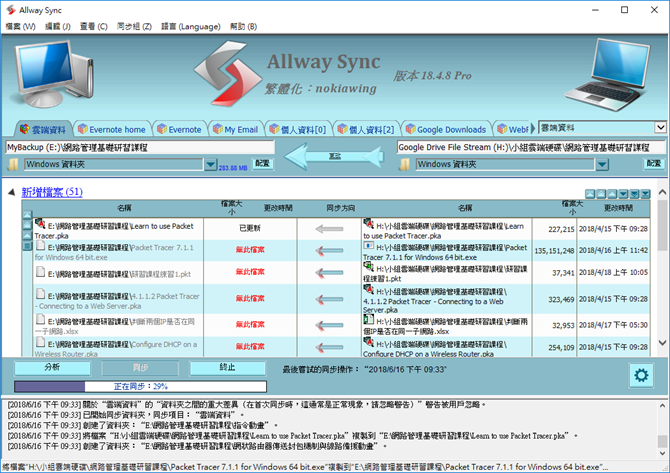Click the 終止 stop button
670x473 pixels.
click(227, 368)
